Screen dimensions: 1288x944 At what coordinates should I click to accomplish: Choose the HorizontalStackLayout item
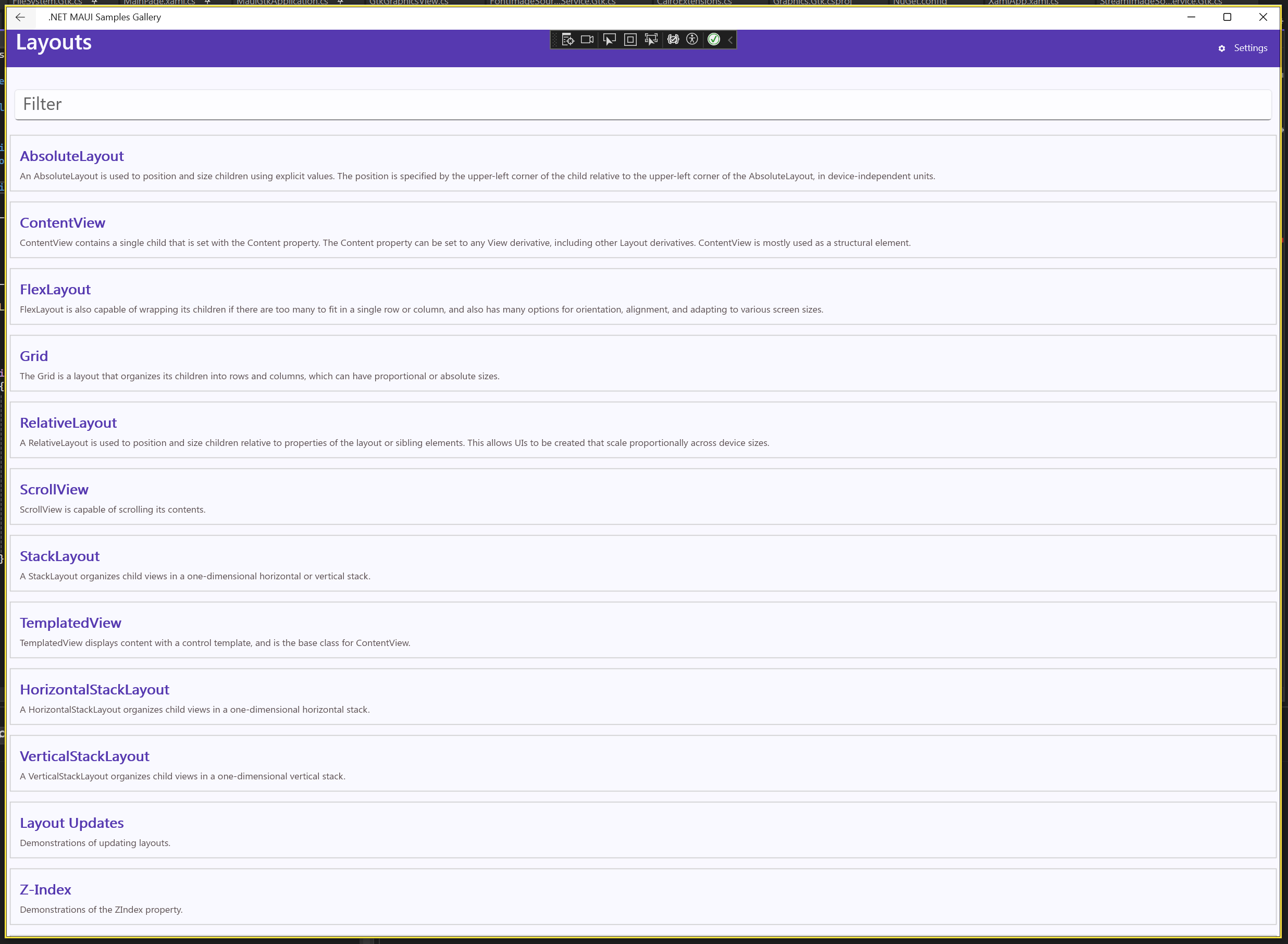tap(94, 689)
